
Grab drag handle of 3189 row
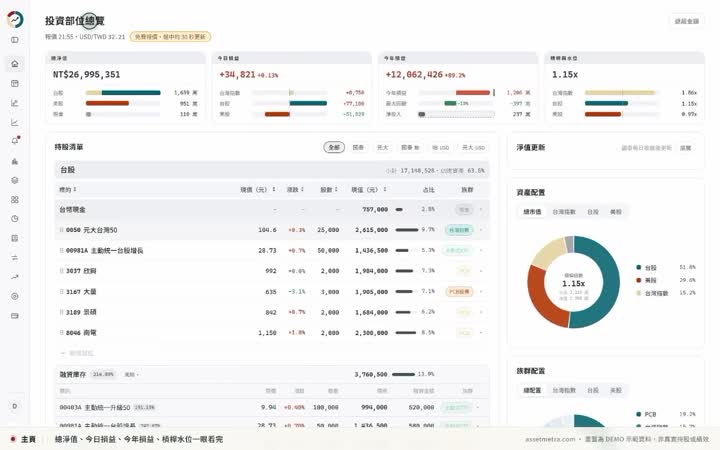61,312
